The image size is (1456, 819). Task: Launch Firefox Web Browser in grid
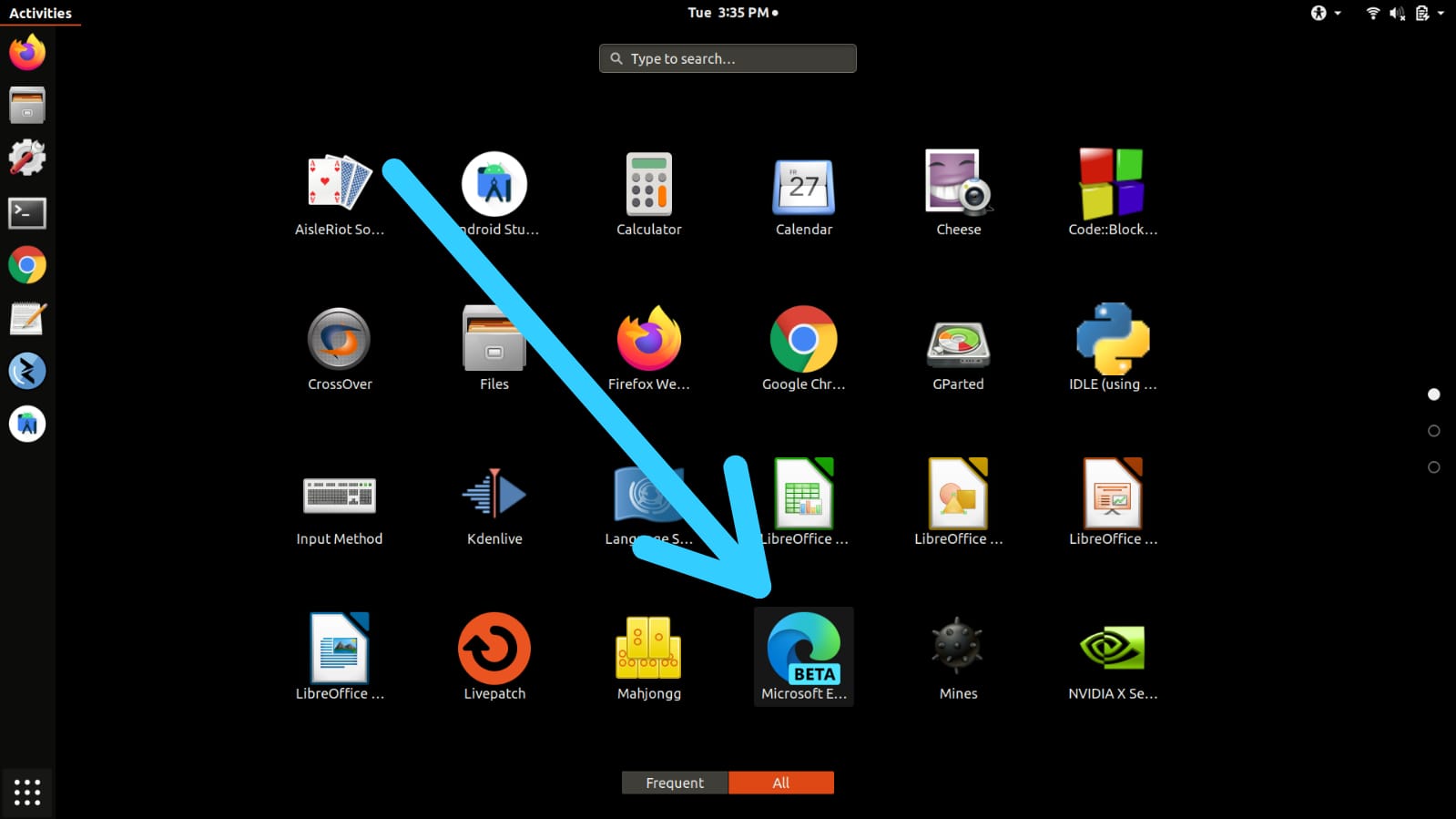(x=649, y=347)
